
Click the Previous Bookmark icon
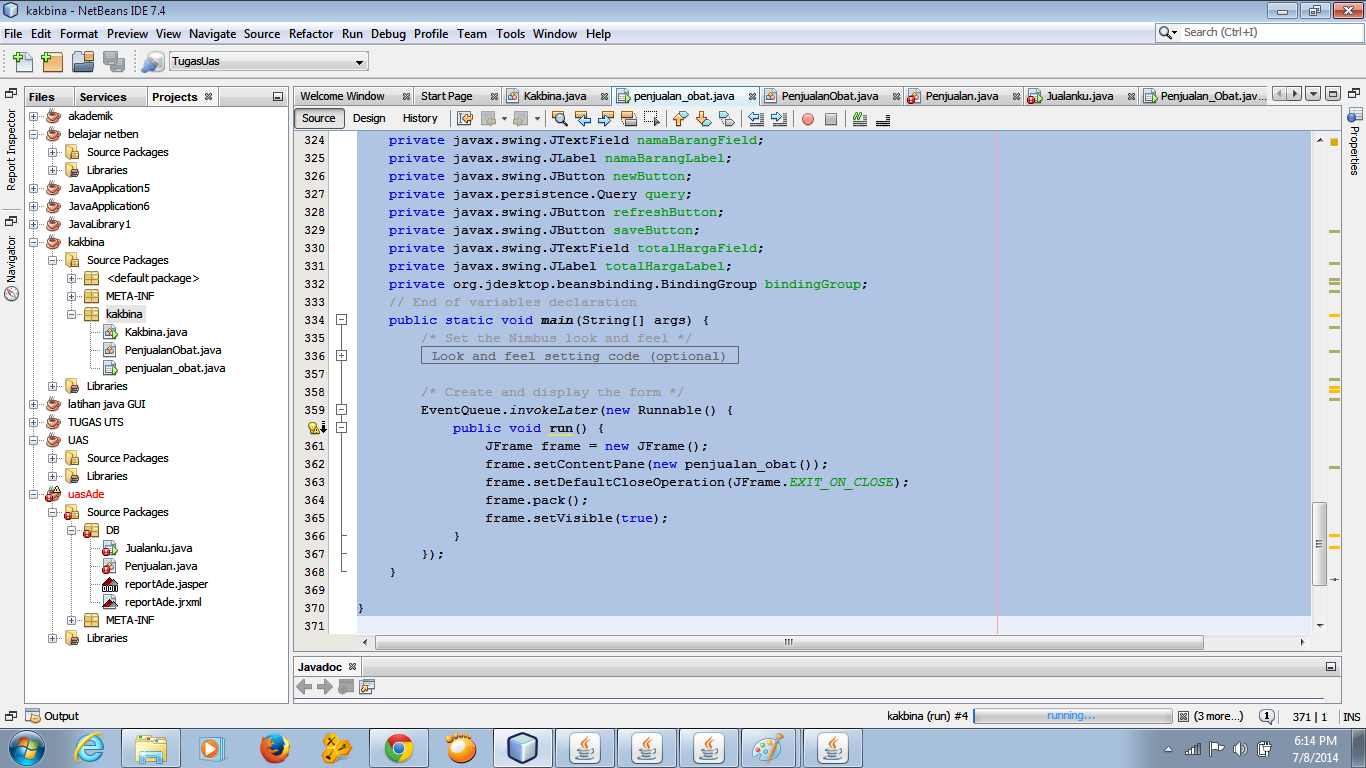[x=682, y=119]
